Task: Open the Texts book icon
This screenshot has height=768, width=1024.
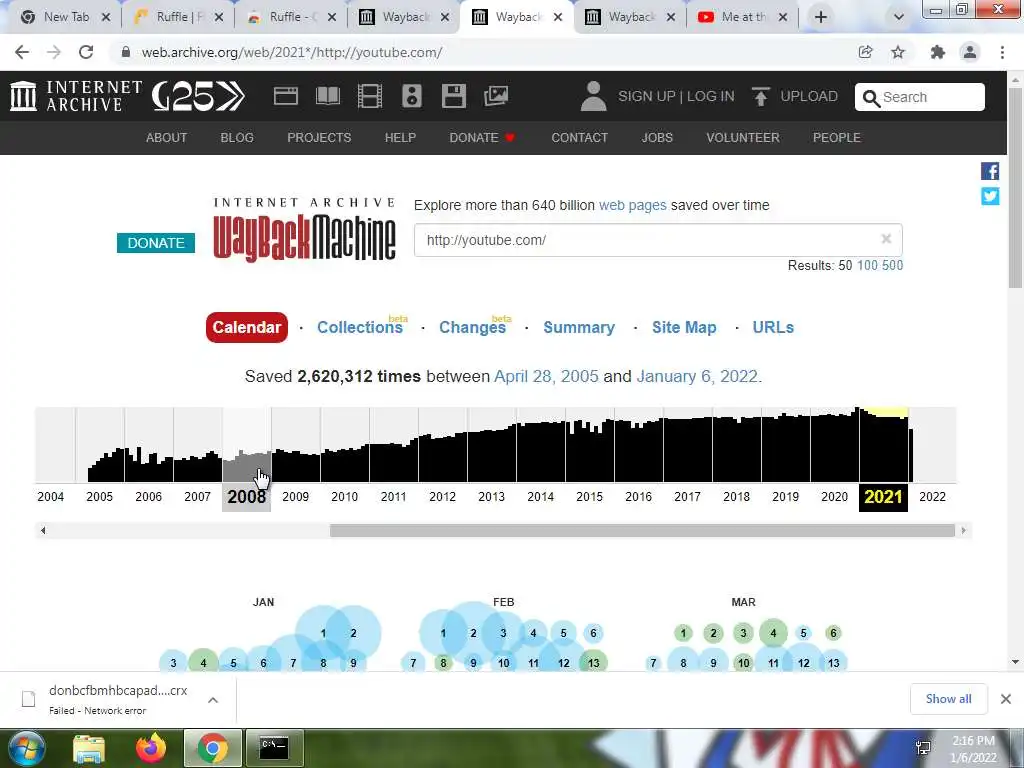Action: [x=328, y=96]
